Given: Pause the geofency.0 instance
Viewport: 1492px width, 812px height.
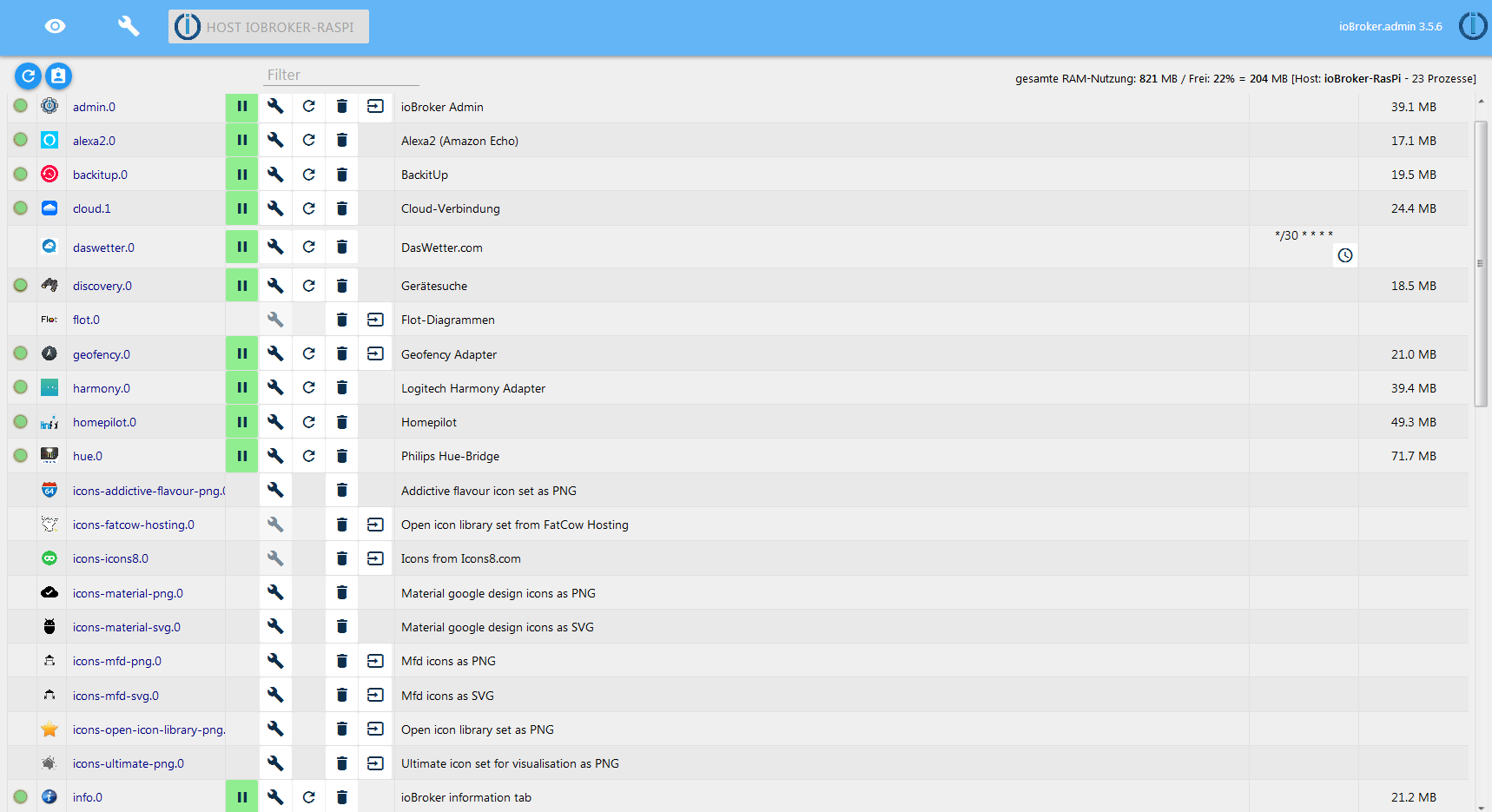Looking at the screenshot, I should point(242,354).
